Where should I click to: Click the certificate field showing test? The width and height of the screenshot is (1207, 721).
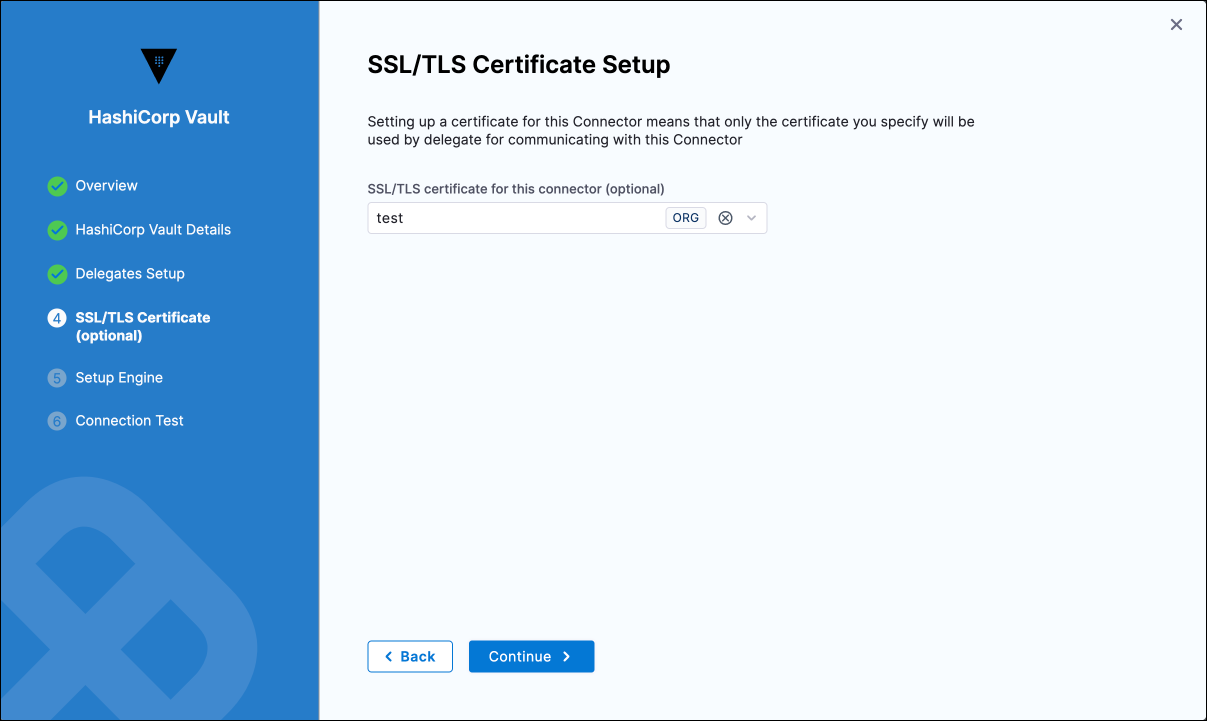[510, 218]
